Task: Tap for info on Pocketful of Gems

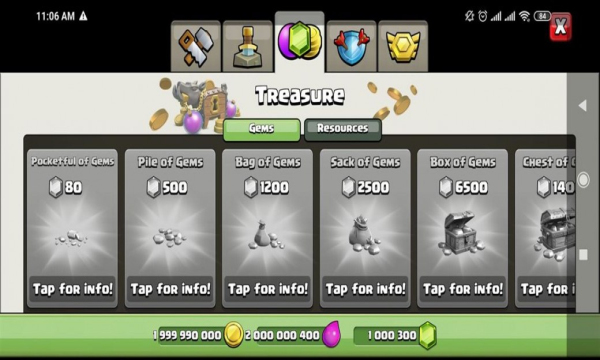Action: [73, 289]
